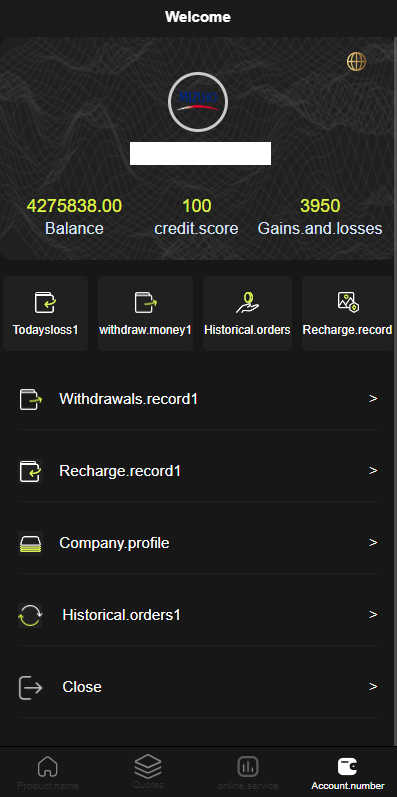Open the withdraw.money1 label
The image size is (397, 797).
145,330
